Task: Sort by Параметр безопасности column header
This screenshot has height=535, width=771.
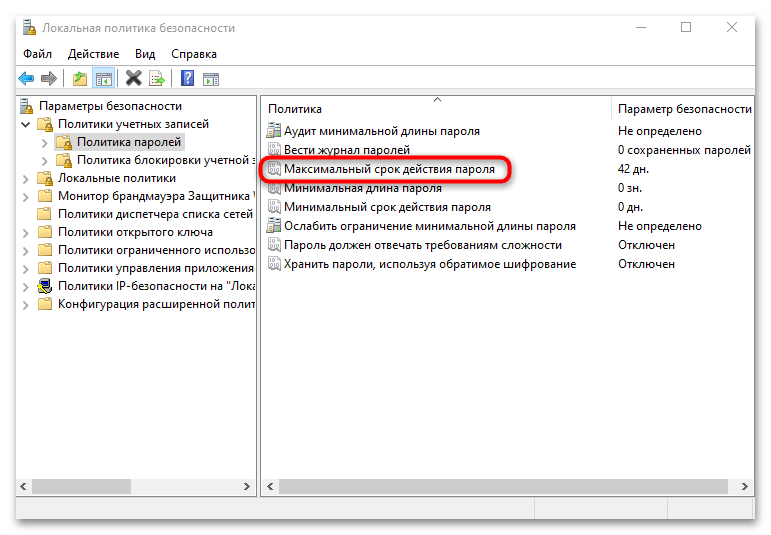Action: click(684, 109)
